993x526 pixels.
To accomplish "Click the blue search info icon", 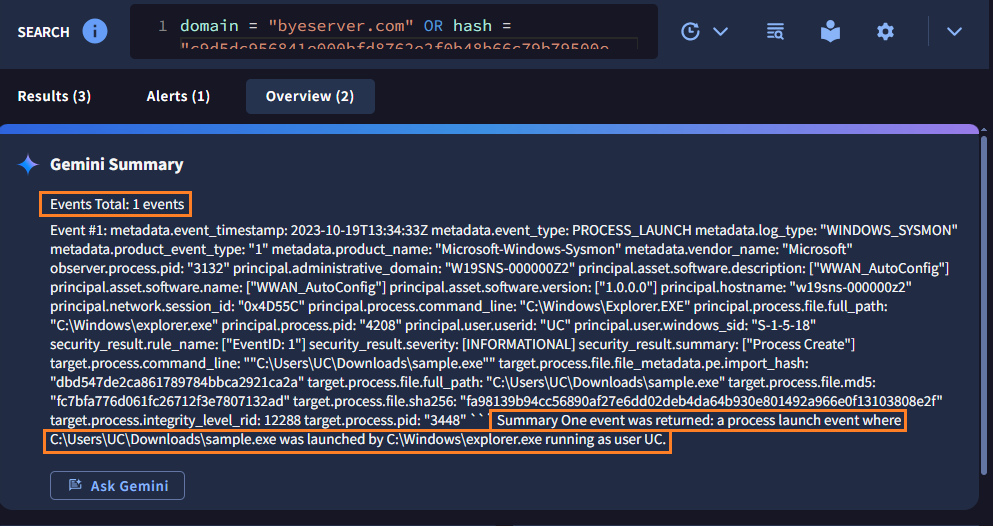I will [94, 31].
